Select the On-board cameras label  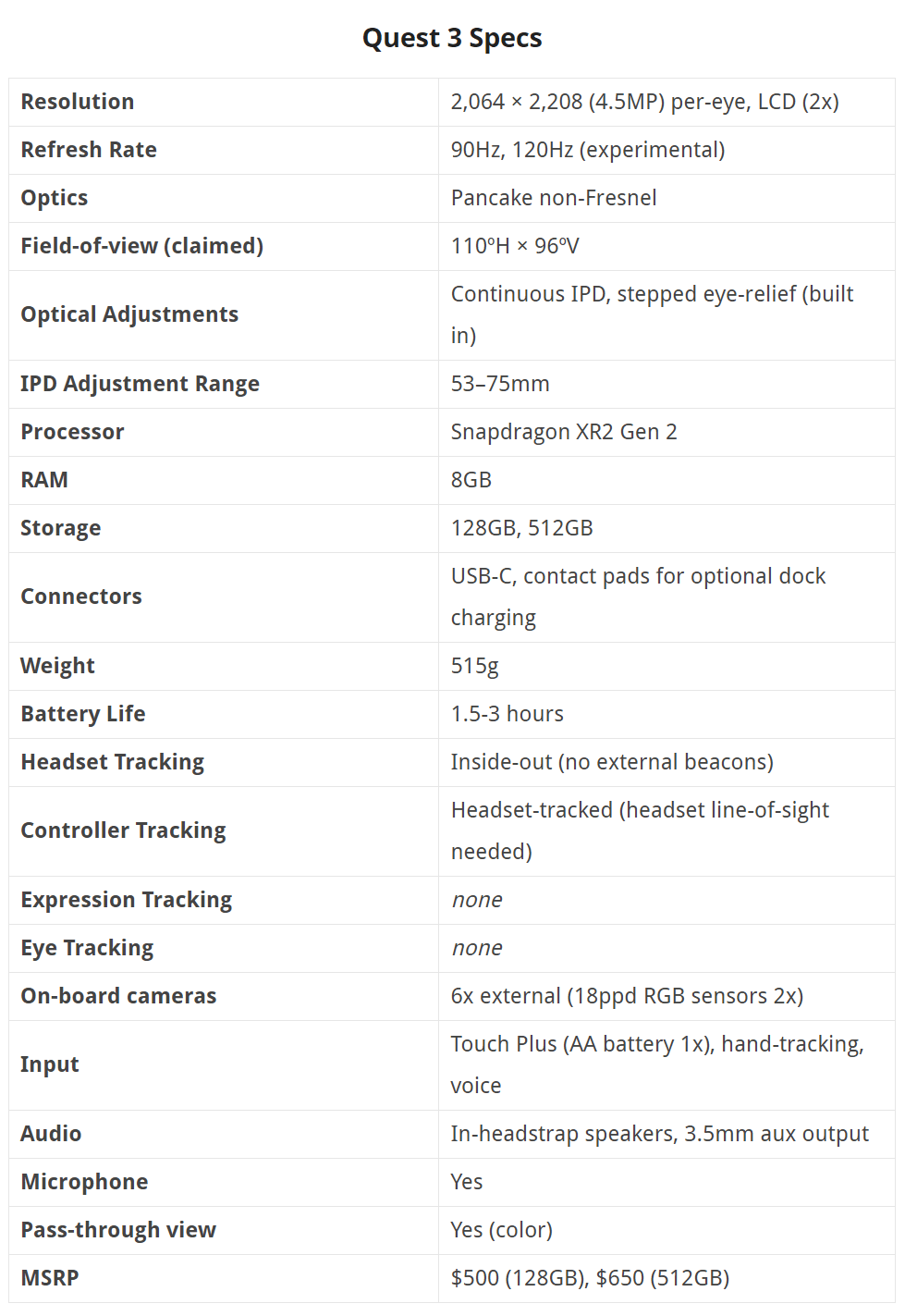click(118, 996)
